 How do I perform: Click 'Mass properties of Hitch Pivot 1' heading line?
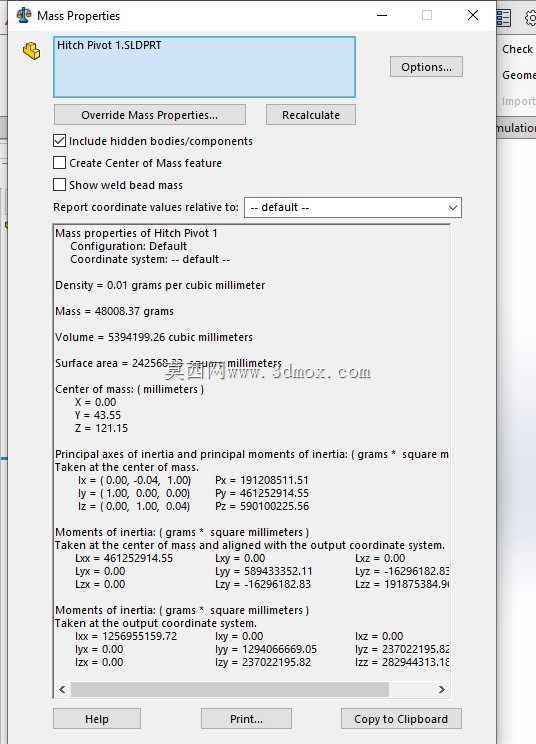pyautogui.click(x=136, y=233)
